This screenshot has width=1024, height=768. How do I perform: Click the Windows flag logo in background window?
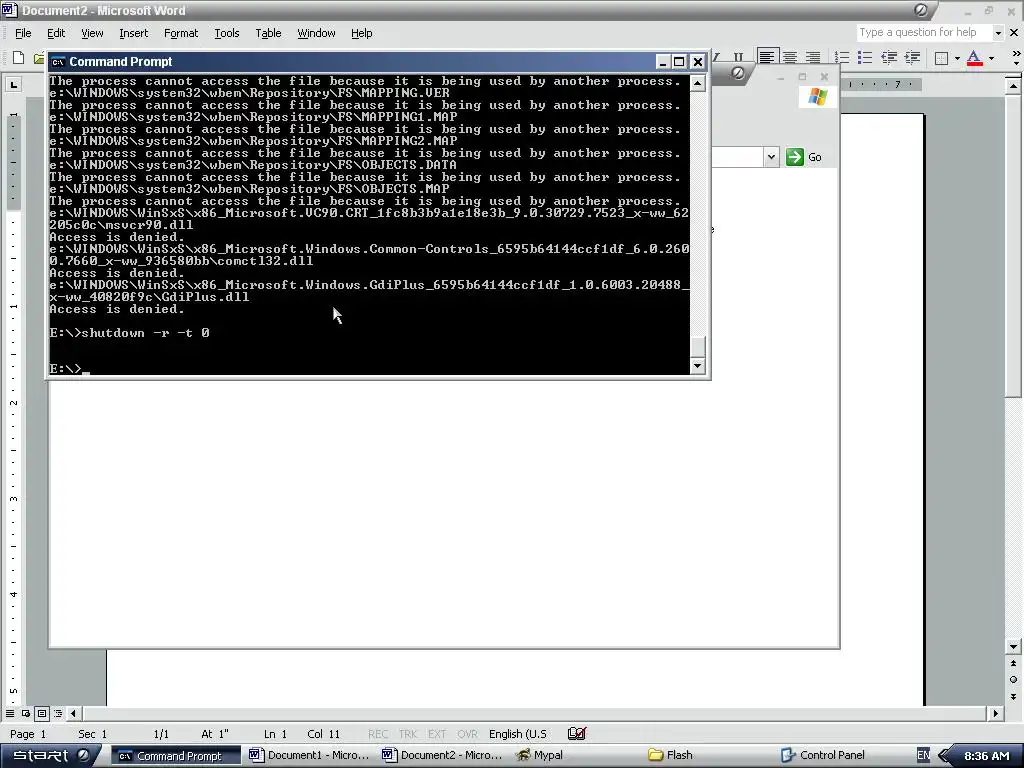(817, 97)
